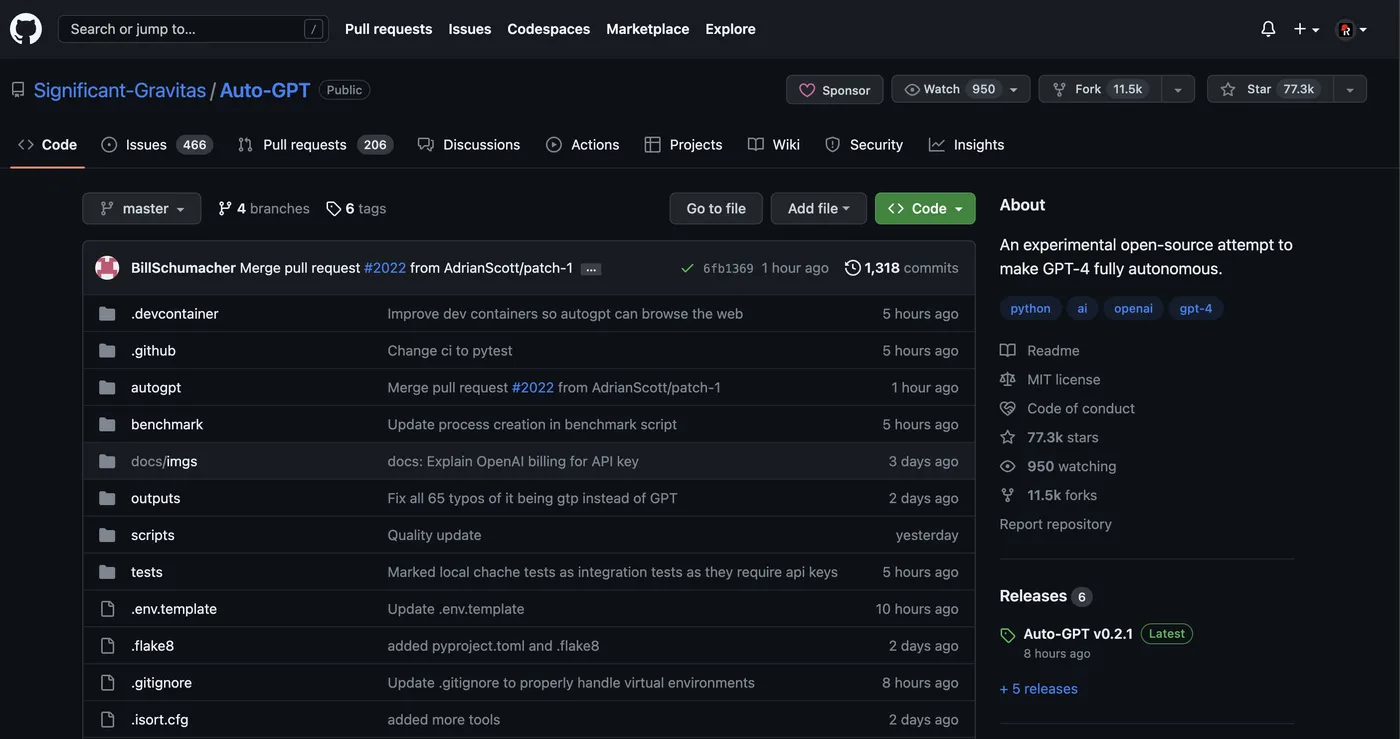The height and width of the screenshot is (739, 1400).
Task: Open Codespaces in top navigation
Action: pyautogui.click(x=548, y=29)
